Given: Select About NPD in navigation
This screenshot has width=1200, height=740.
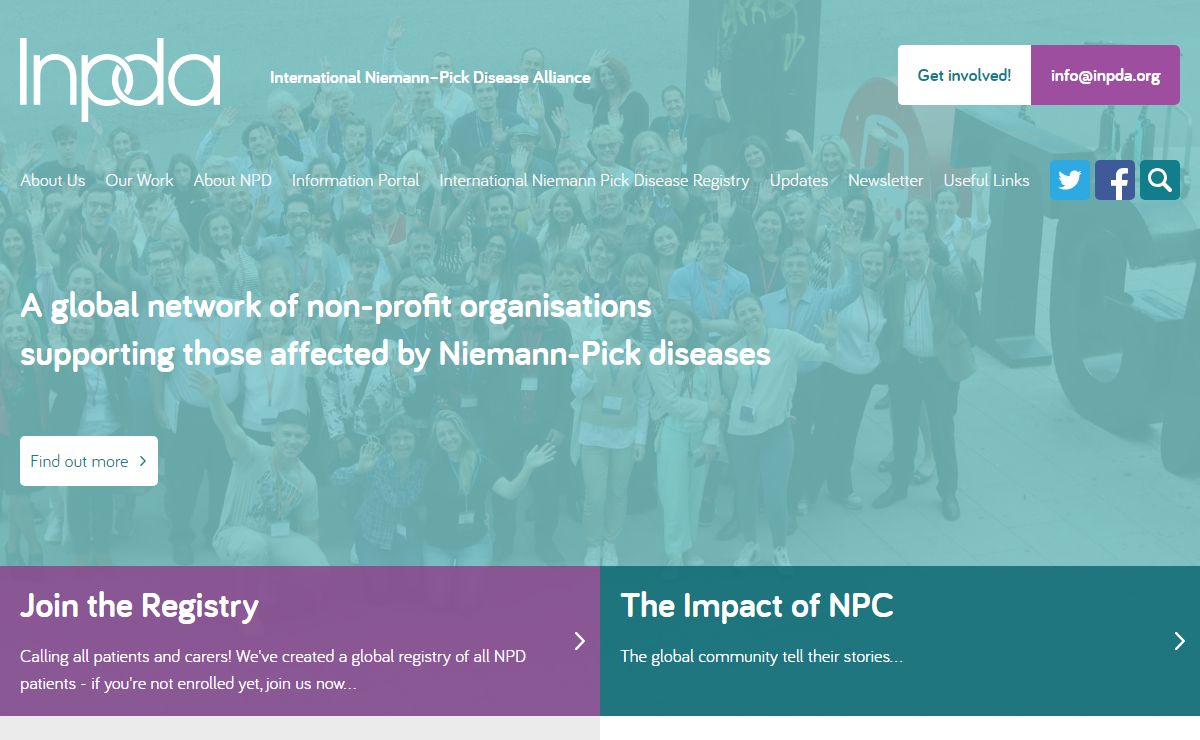Looking at the screenshot, I should [232, 180].
